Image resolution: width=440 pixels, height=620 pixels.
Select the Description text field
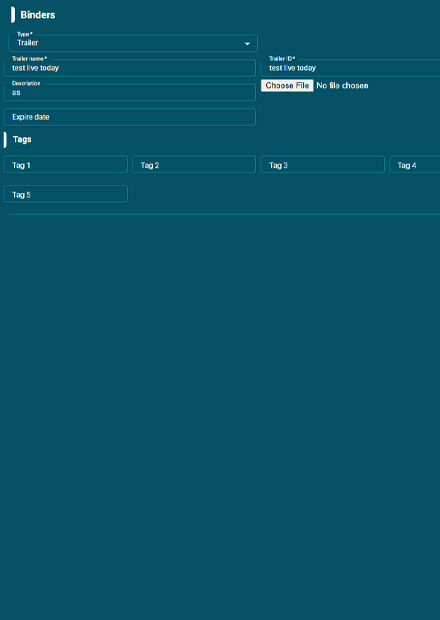tap(130, 93)
